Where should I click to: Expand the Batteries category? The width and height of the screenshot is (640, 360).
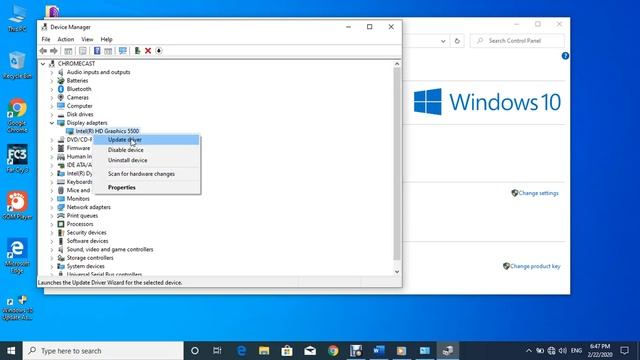pos(52,81)
